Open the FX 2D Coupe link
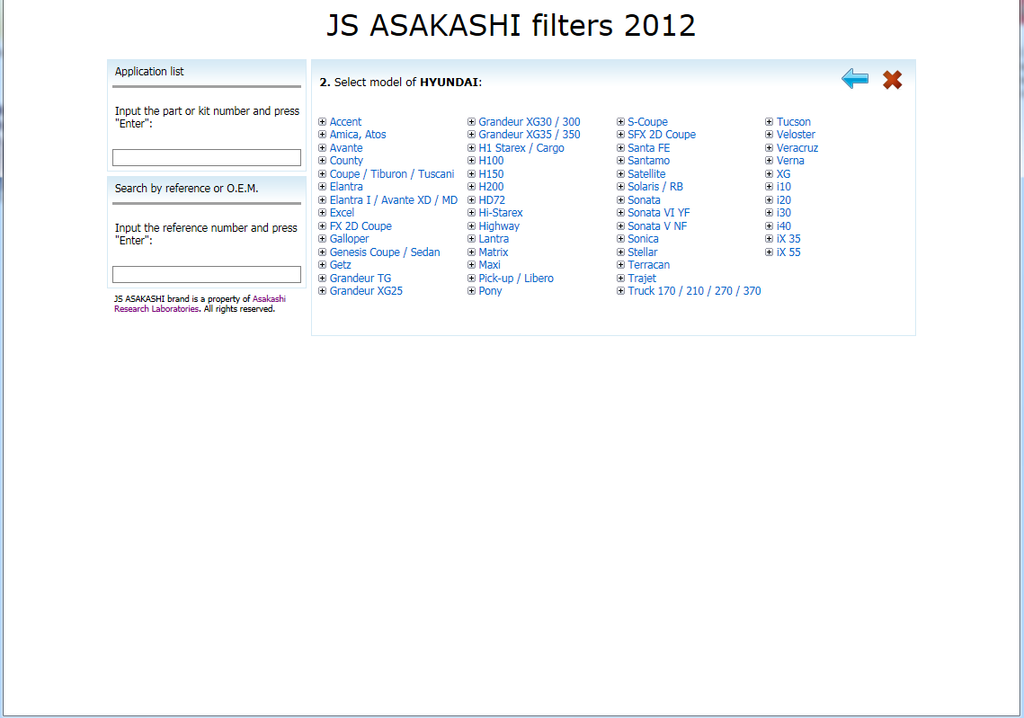Viewport: 1024px width, 718px height. point(361,226)
